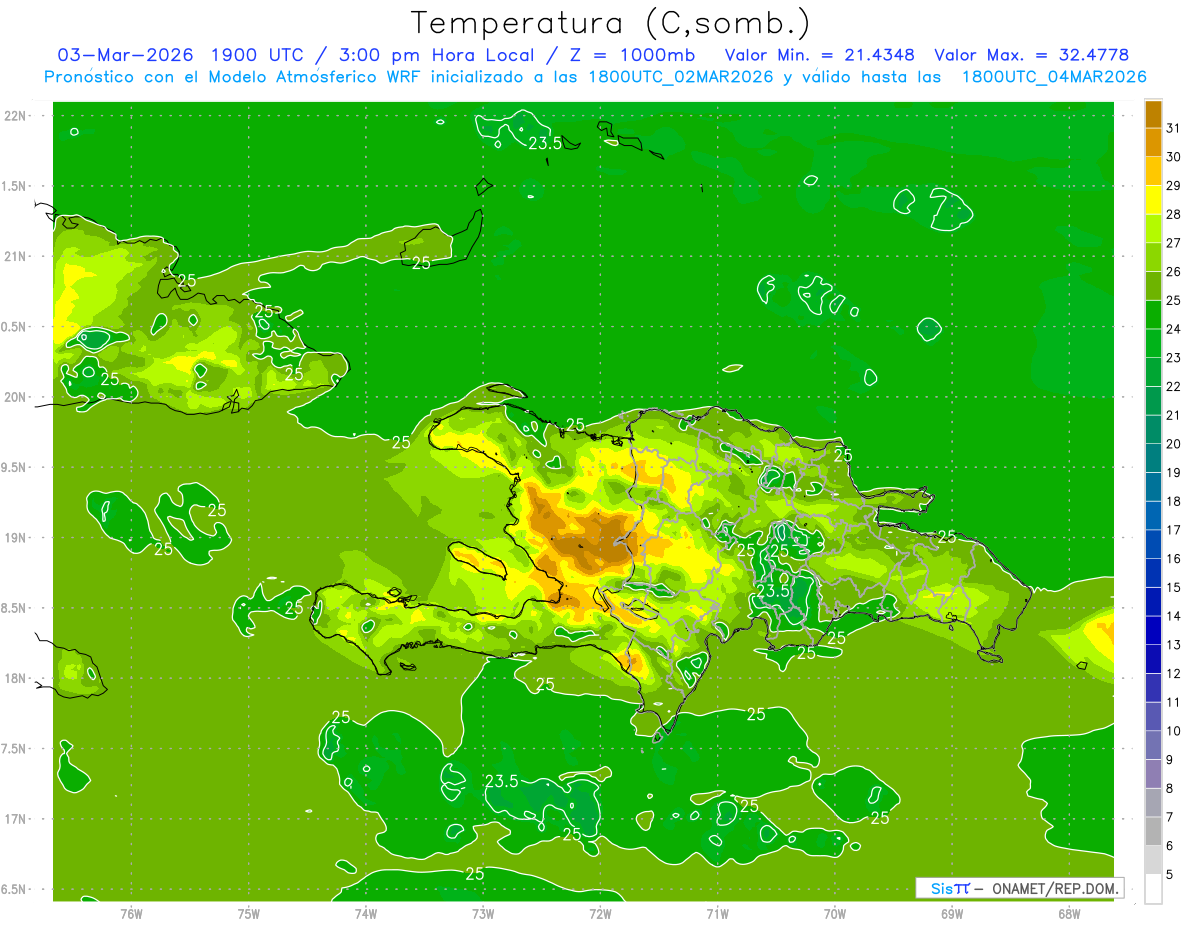The height and width of the screenshot is (927, 1200).
Task: Click the "Temperatura (C,somb.)" chart title
Action: pos(611,22)
